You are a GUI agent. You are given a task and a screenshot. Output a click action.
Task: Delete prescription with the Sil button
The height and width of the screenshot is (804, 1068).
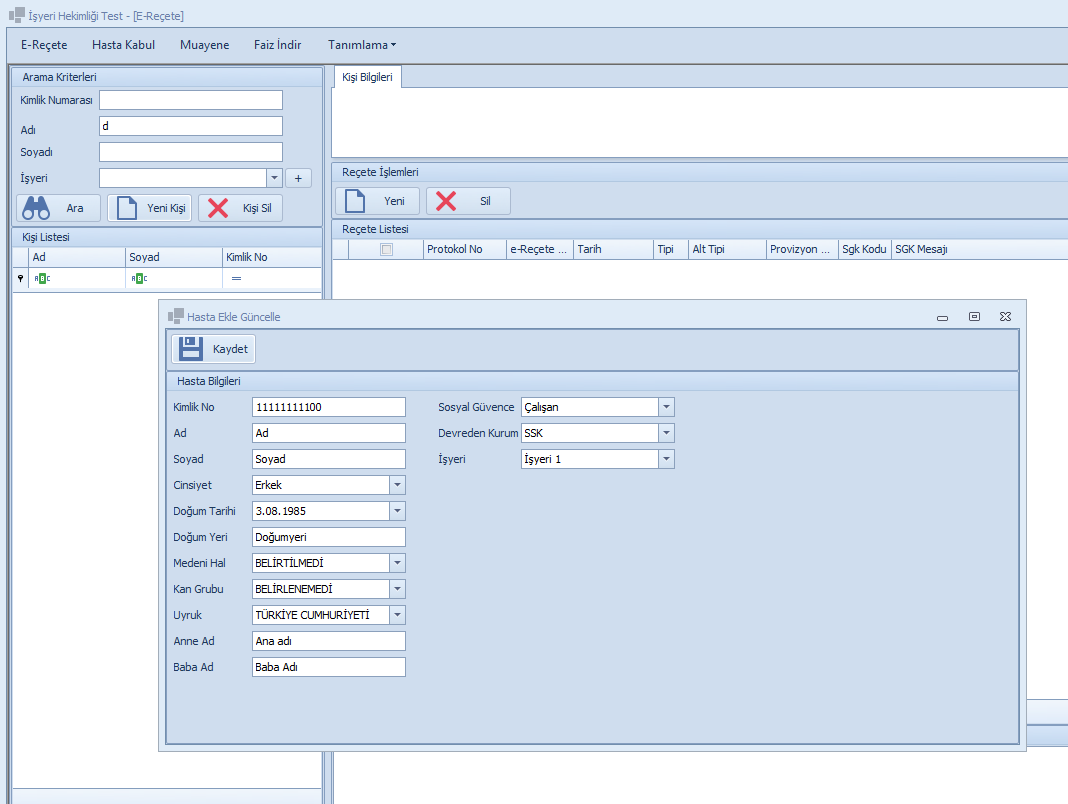tap(468, 201)
